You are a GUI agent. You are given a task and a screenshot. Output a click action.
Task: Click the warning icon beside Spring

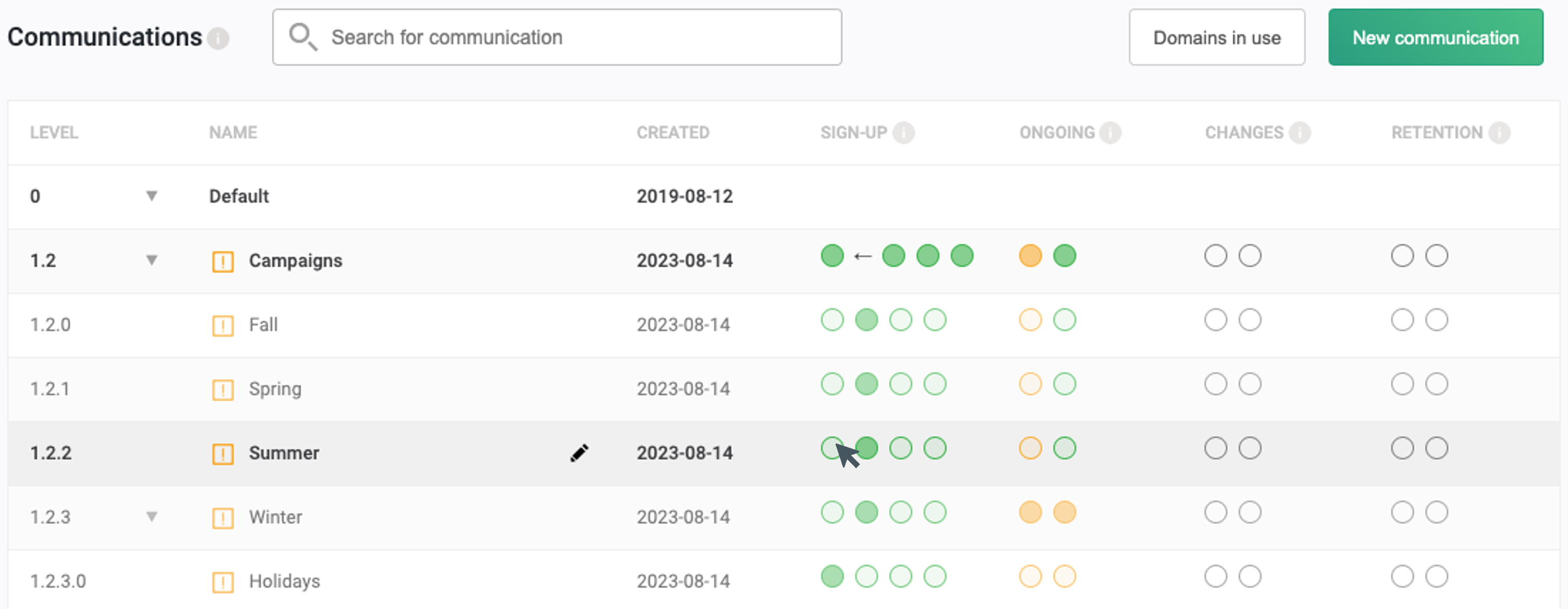(223, 389)
